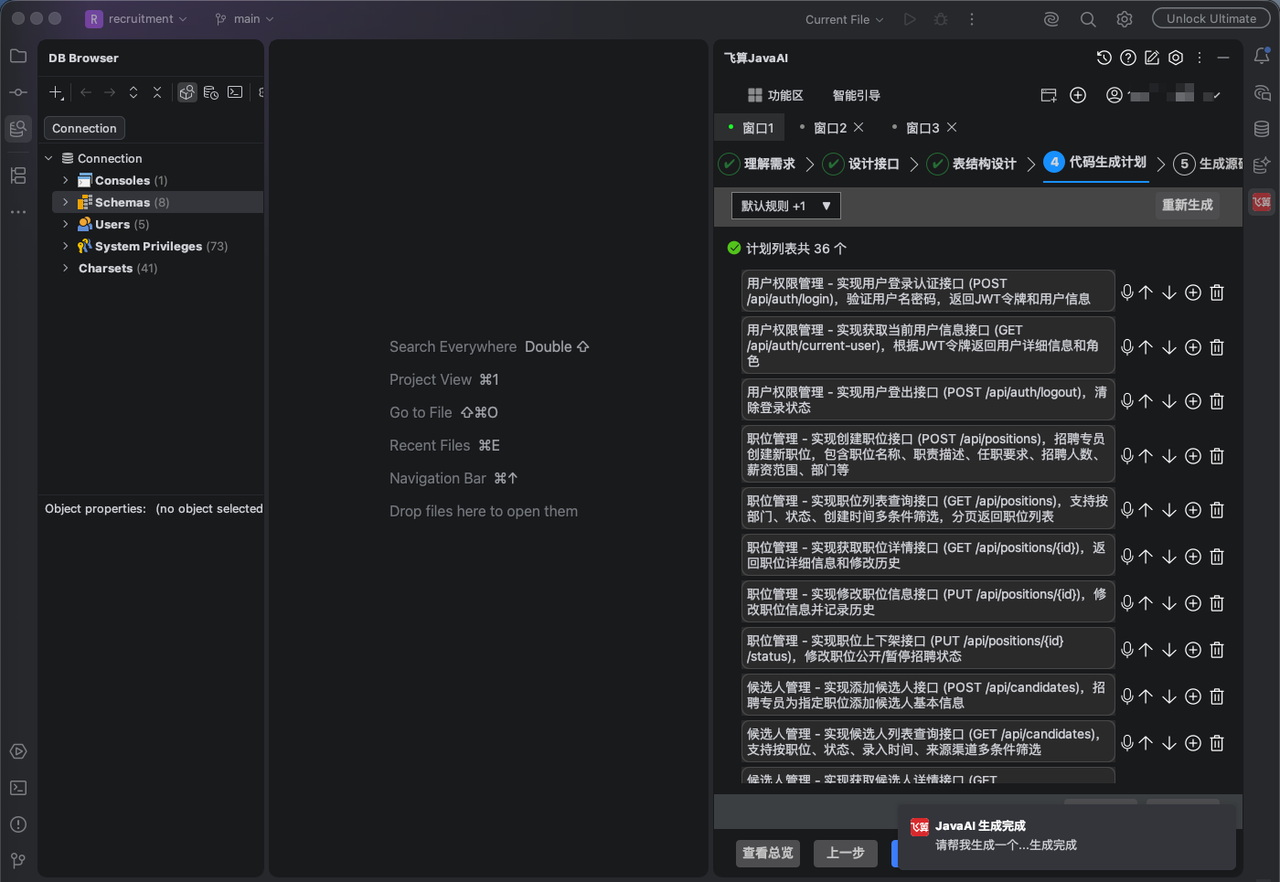1280x882 pixels.
Task: Add a plan after the position list query item
Action: (x=1193, y=509)
